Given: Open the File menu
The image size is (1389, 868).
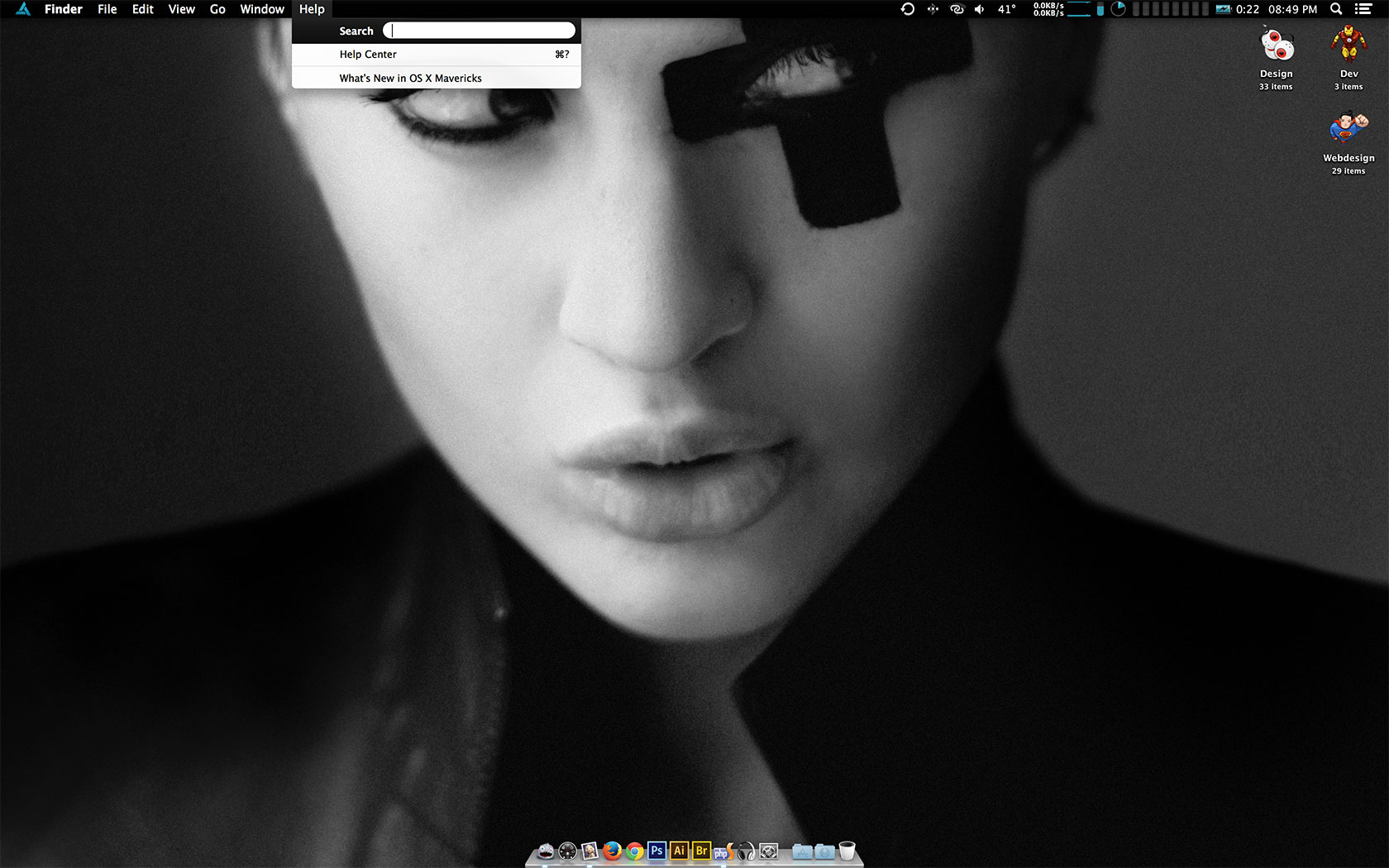Looking at the screenshot, I should 107,9.
